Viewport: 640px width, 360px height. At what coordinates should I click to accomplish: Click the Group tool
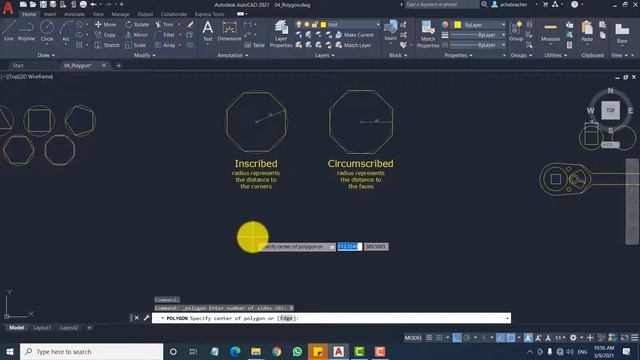pyautogui.click(x=516, y=31)
